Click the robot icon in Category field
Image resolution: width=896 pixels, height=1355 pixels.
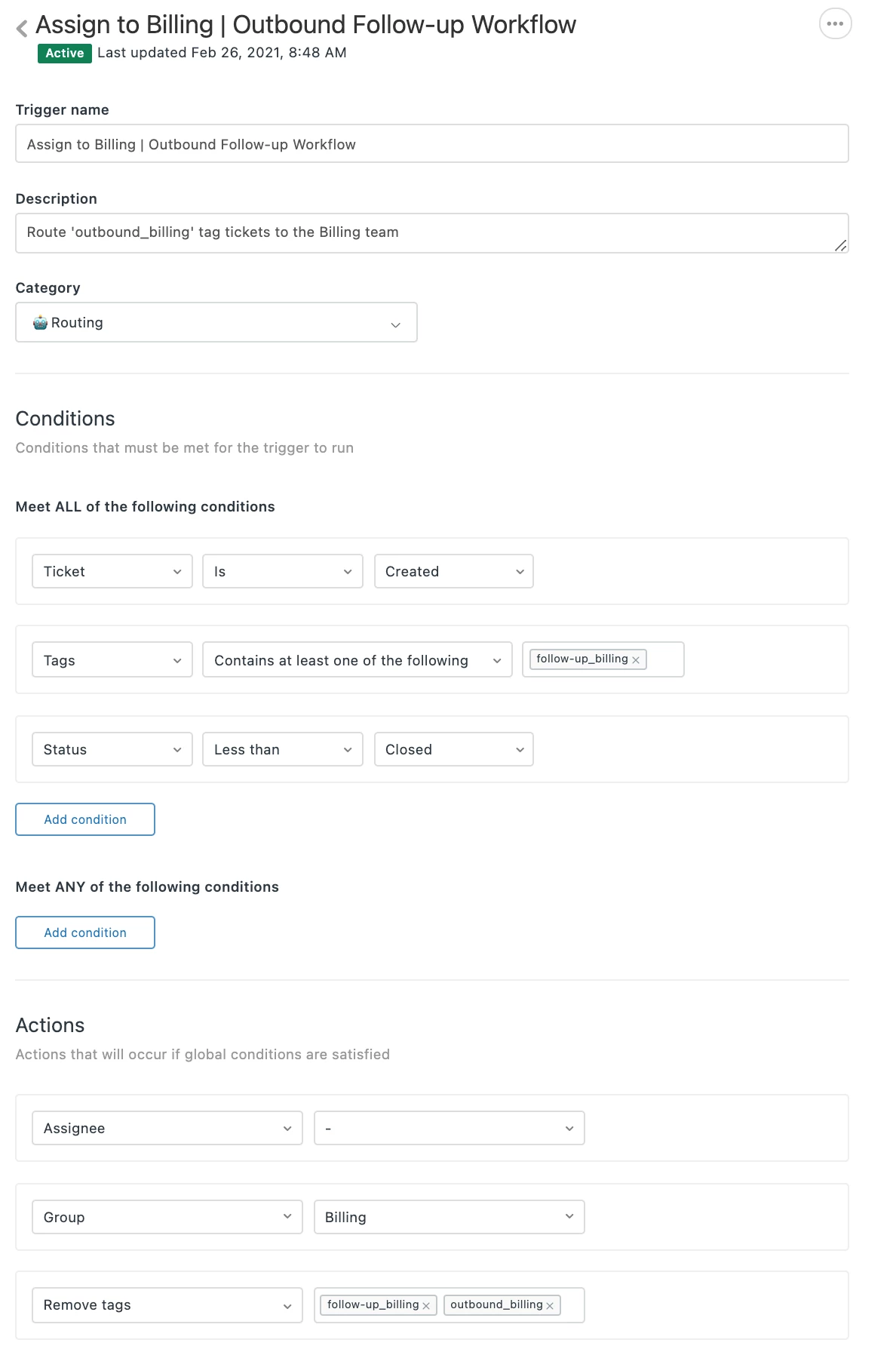pyautogui.click(x=40, y=323)
